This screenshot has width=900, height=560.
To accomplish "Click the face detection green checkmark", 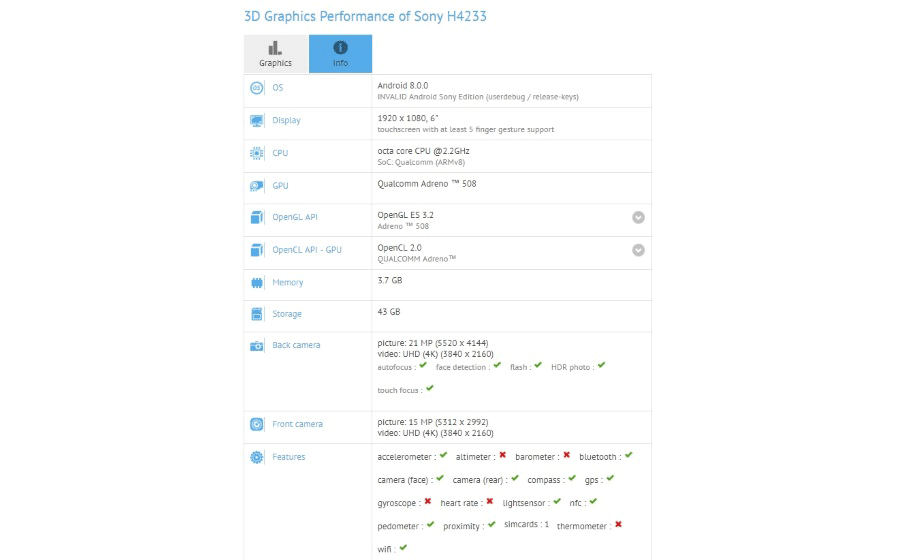I will click(x=497, y=365).
